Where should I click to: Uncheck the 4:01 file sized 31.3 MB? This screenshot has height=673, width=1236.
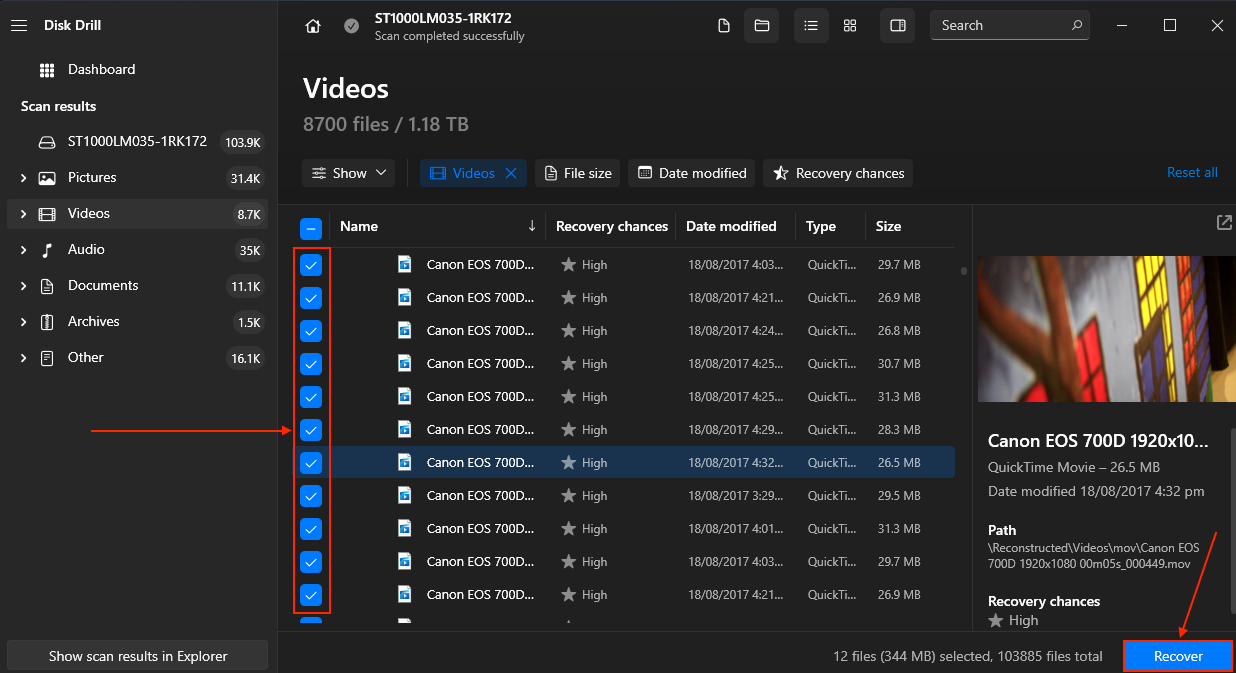tap(311, 529)
